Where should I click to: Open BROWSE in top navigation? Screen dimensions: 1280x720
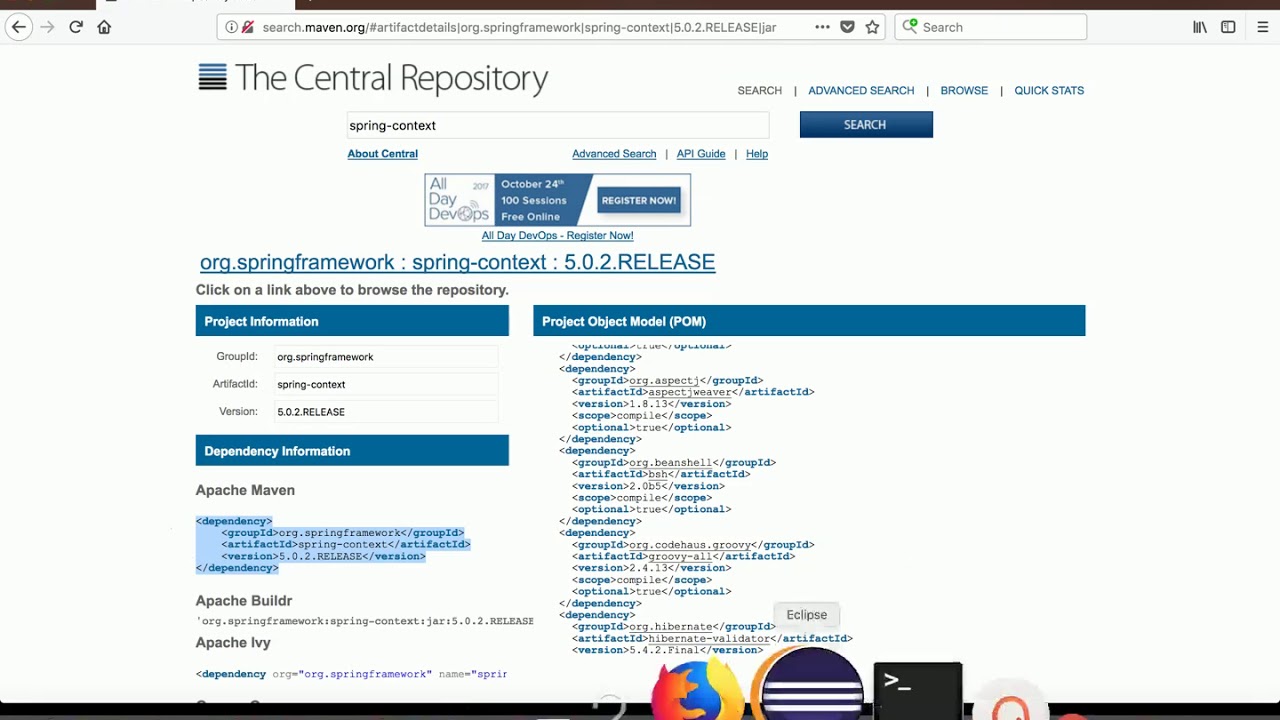[964, 90]
